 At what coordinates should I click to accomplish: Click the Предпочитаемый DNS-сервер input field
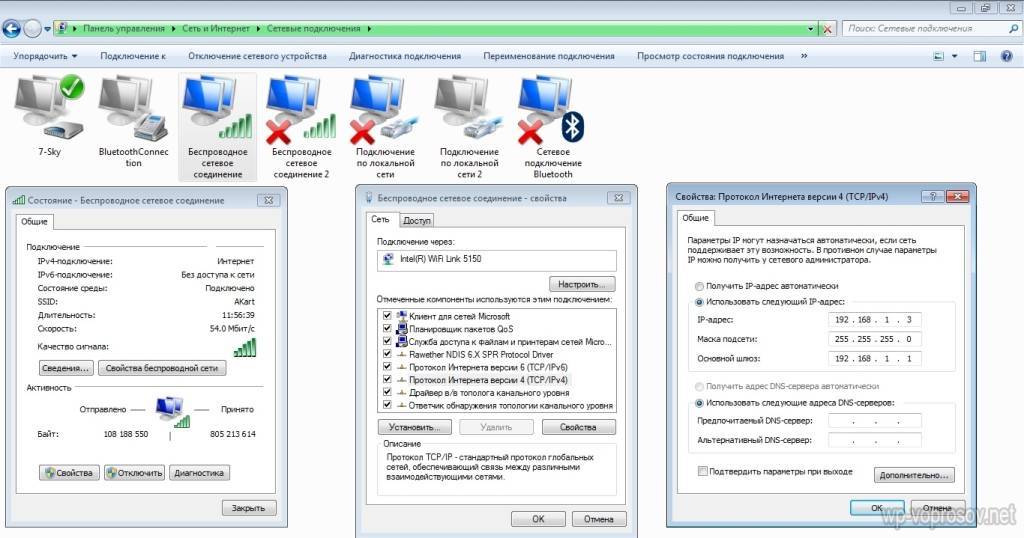coord(875,420)
